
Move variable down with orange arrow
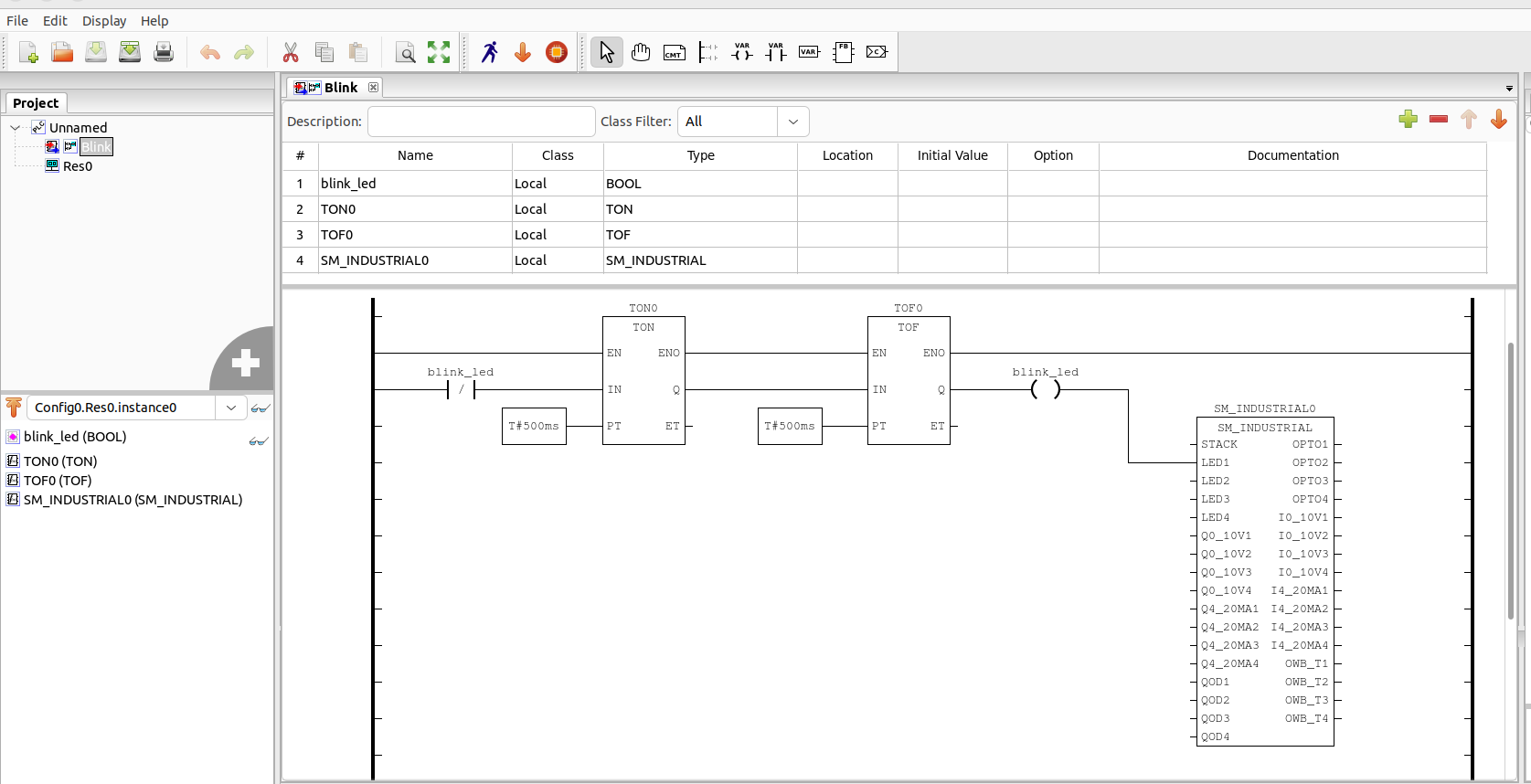(x=1499, y=119)
